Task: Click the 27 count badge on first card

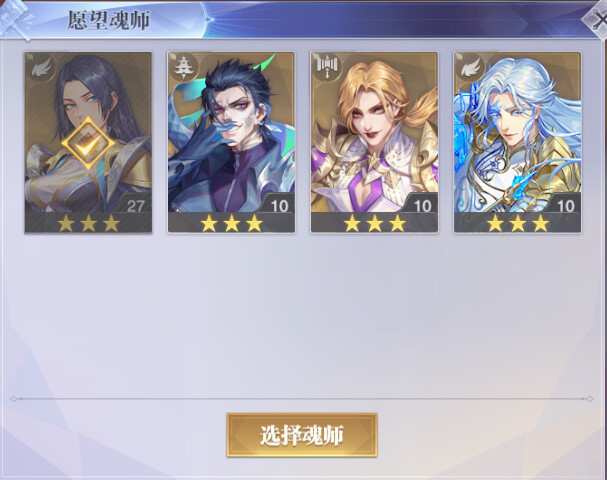Action: pyautogui.click(x=135, y=205)
